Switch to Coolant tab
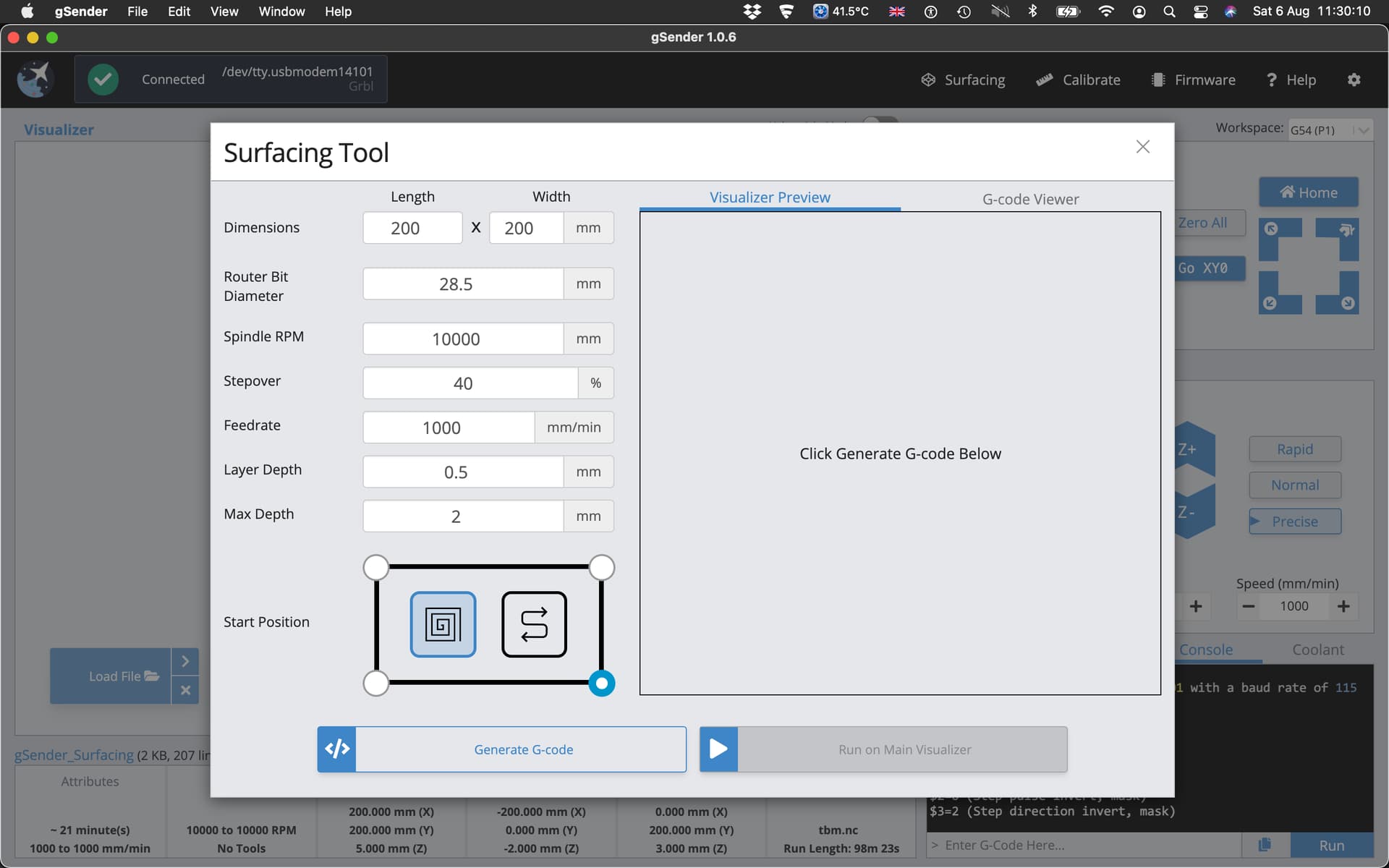 1318,650
